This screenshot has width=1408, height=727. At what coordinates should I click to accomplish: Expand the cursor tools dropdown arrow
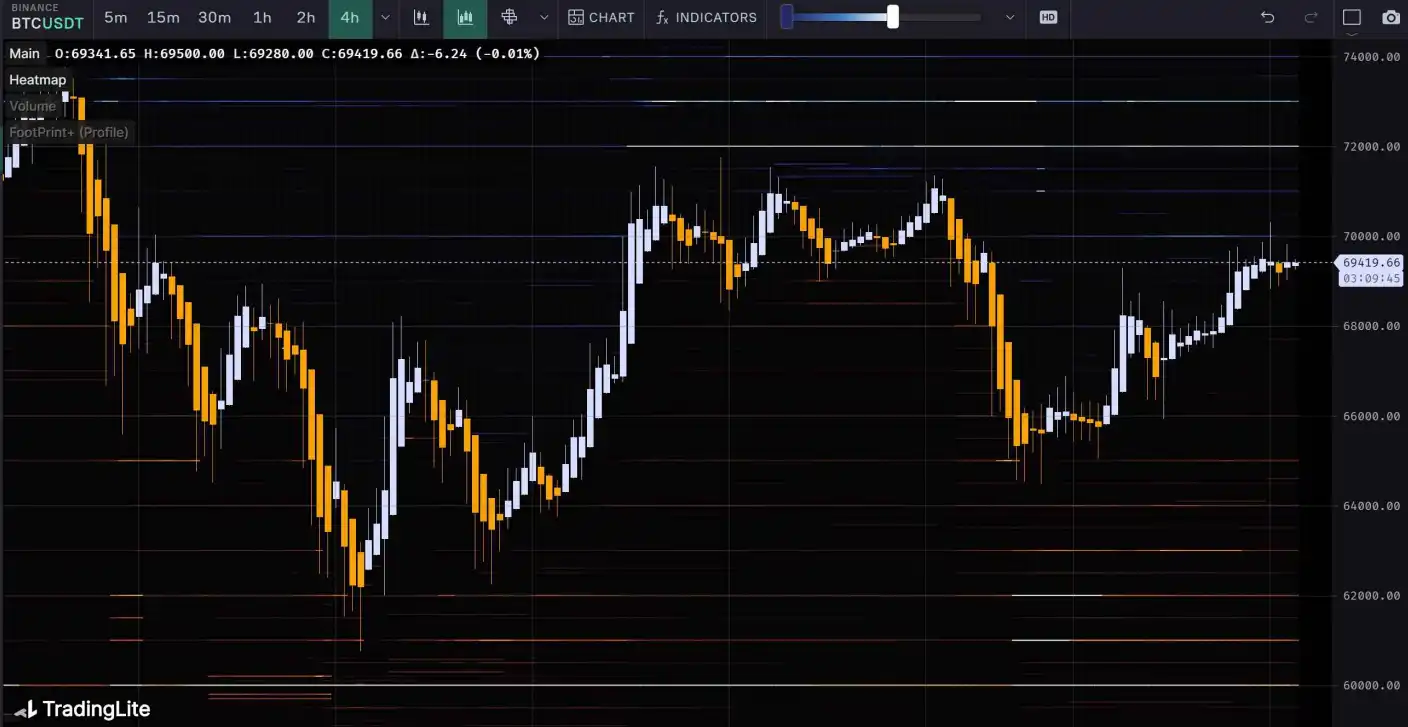click(x=543, y=17)
